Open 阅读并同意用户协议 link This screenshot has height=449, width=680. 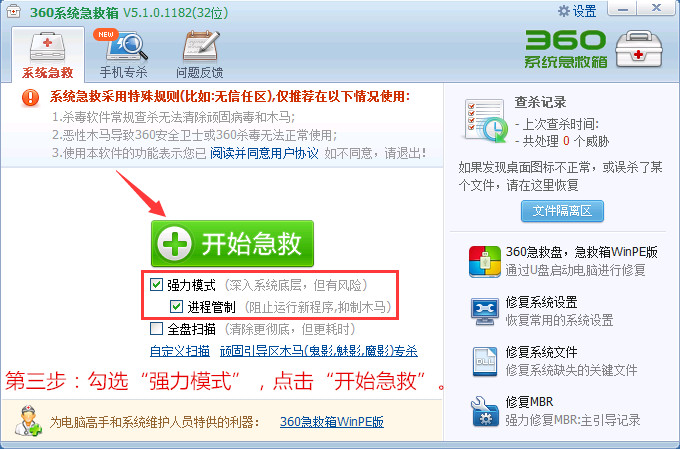click(x=264, y=153)
